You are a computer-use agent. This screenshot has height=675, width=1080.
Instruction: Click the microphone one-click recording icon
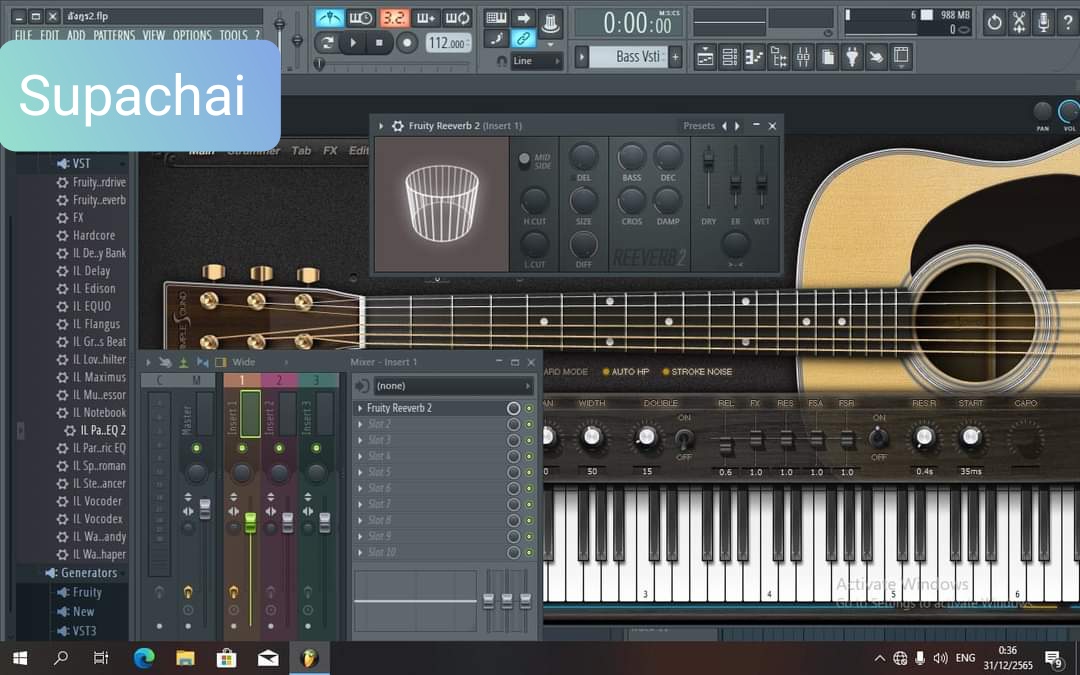[1045, 22]
